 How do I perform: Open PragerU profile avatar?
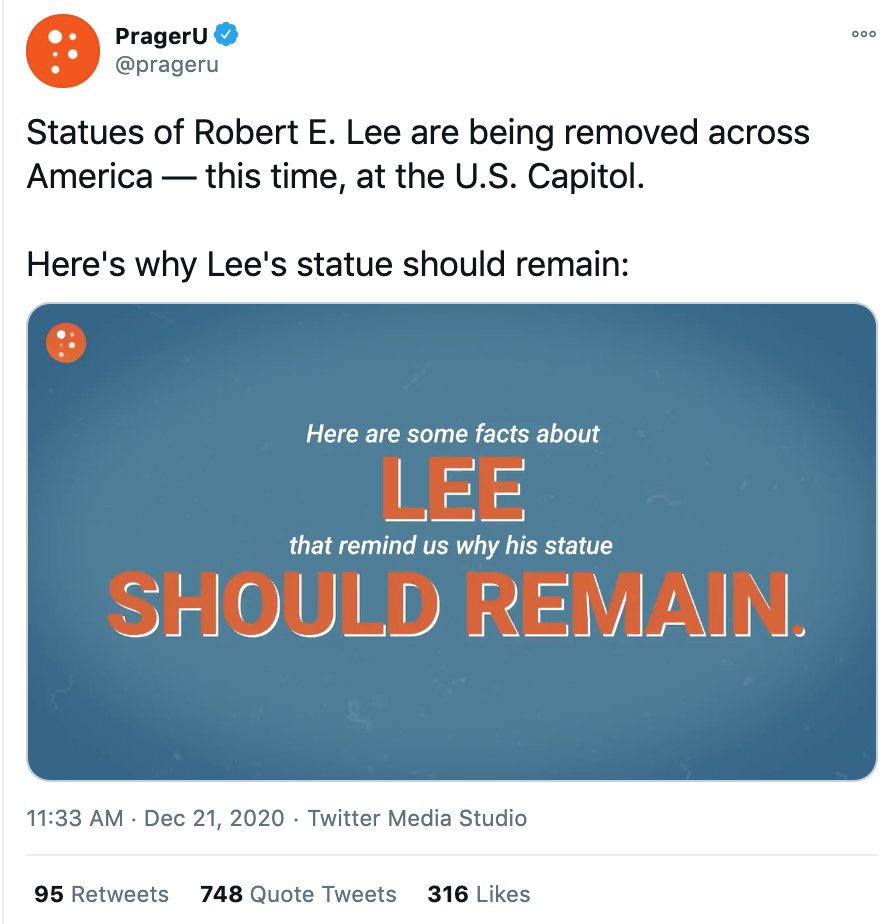(62, 51)
